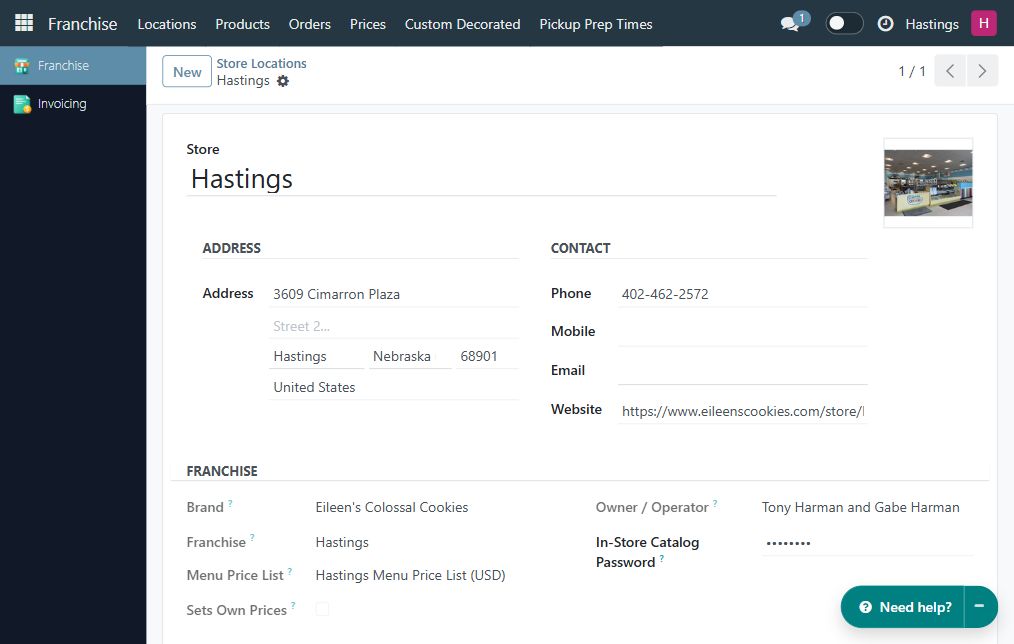The image size is (1014, 644).
Task: Go to the next record arrow
Action: [982, 71]
